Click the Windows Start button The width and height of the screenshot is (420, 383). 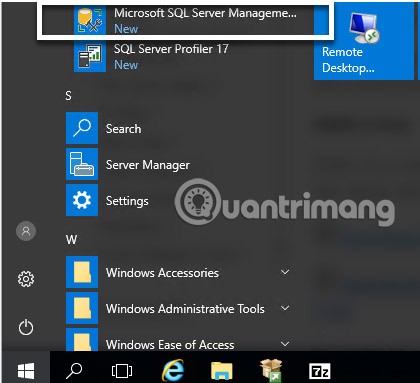pyautogui.click(x=26, y=370)
